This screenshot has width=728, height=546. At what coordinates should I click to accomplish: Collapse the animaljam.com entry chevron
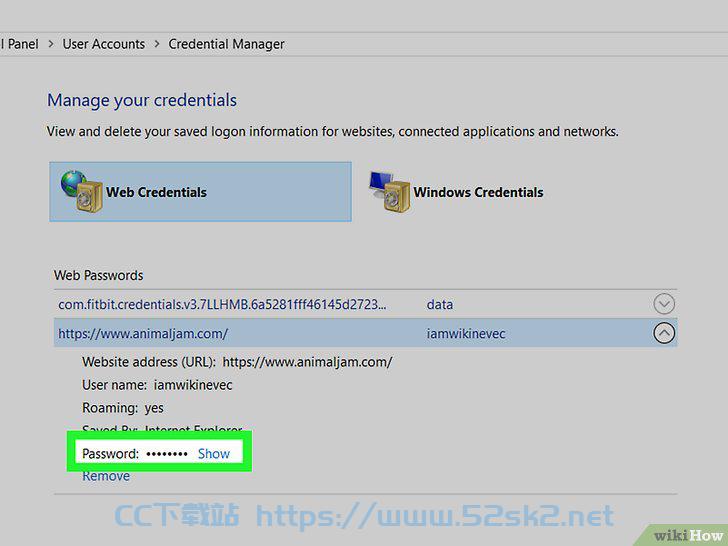point(664,333)
